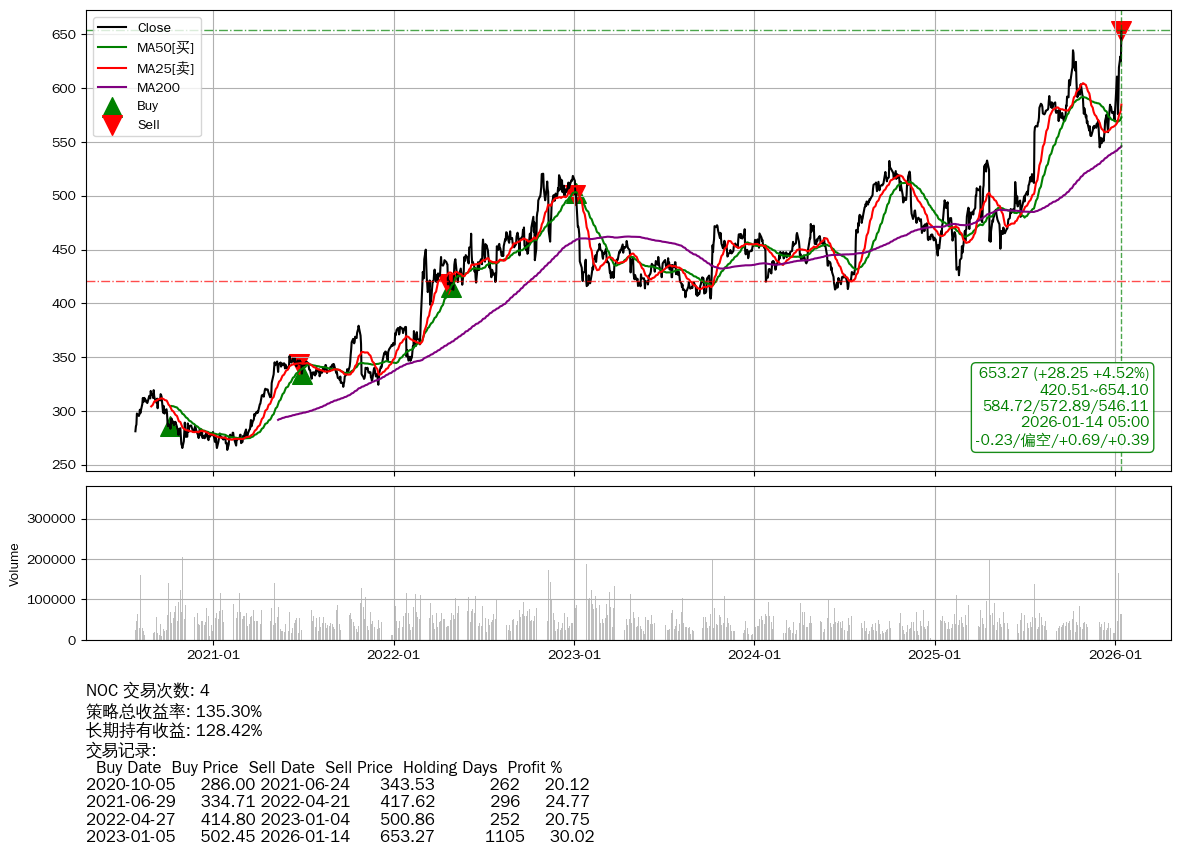Click the red Sell marker at chart top-right

point(1121,31)
